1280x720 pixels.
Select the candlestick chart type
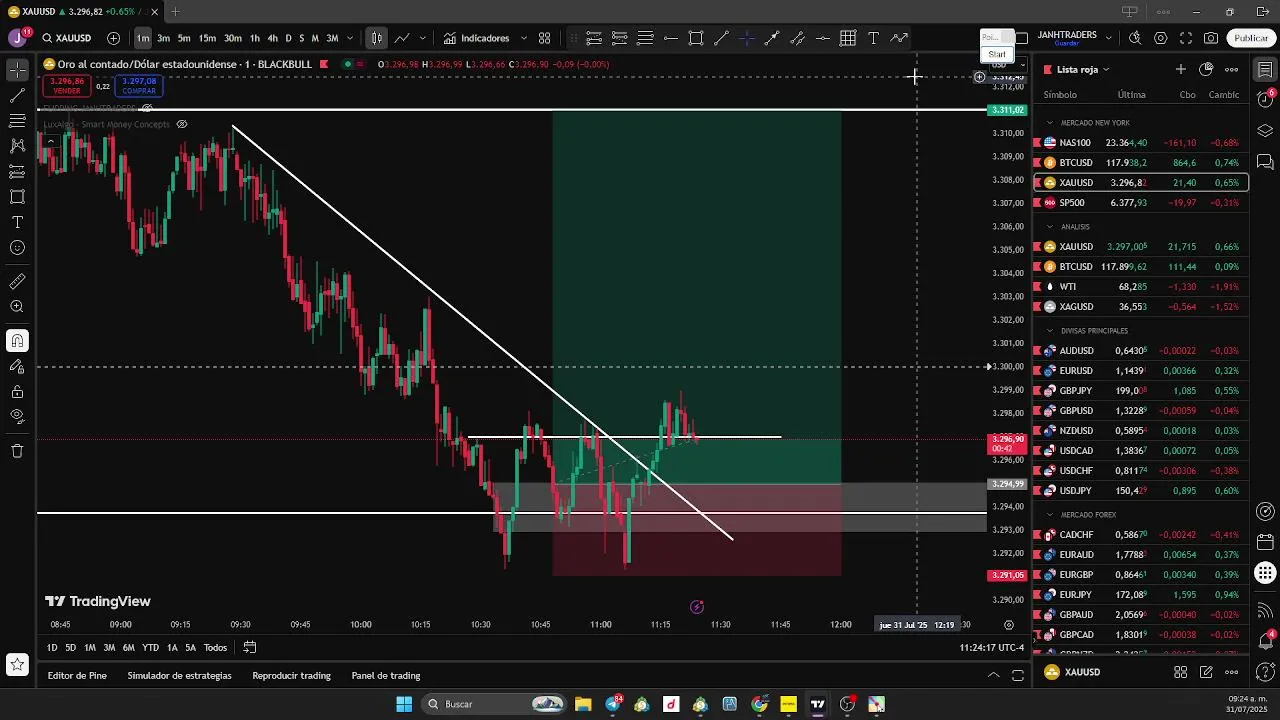376,38
